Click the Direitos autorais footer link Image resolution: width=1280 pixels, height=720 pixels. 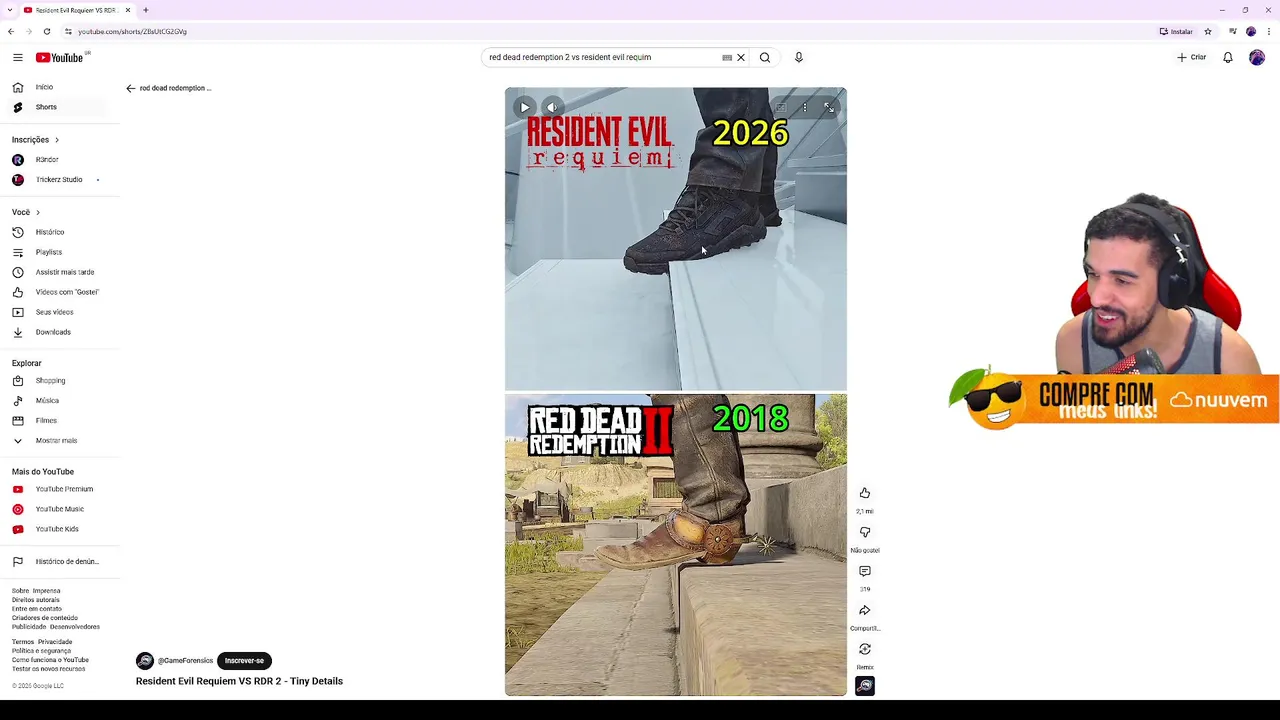[36, 600]
